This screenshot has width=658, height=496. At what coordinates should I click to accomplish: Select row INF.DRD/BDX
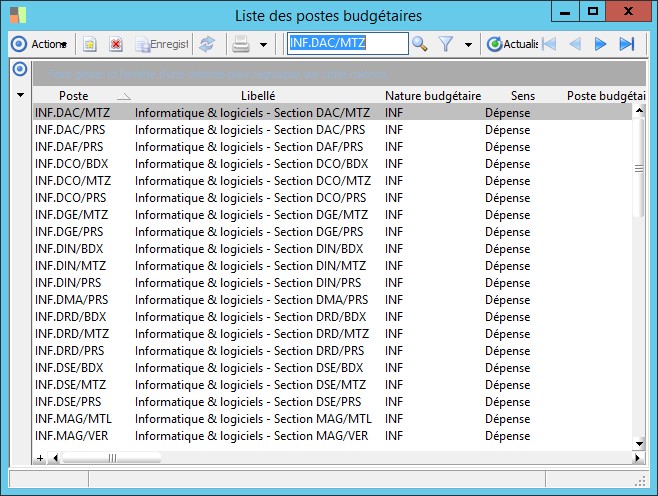332,316
